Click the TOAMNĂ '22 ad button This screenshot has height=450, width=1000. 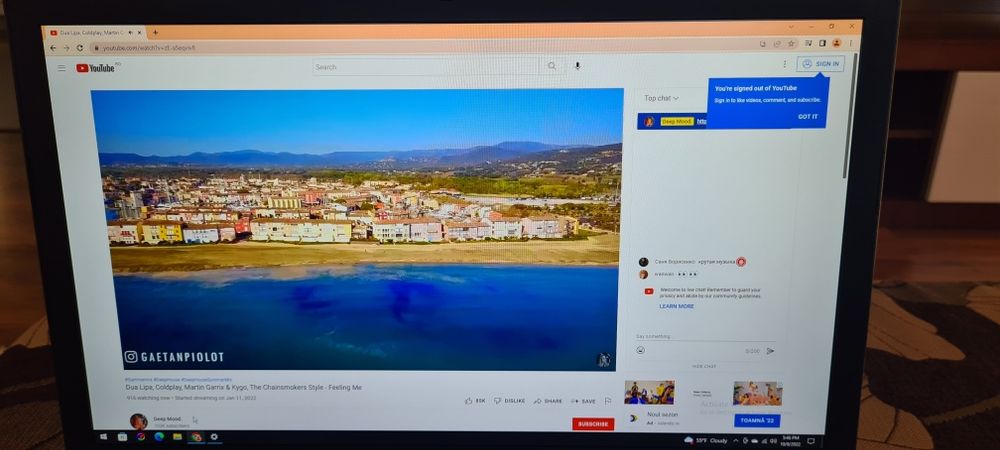coord(757,421)
